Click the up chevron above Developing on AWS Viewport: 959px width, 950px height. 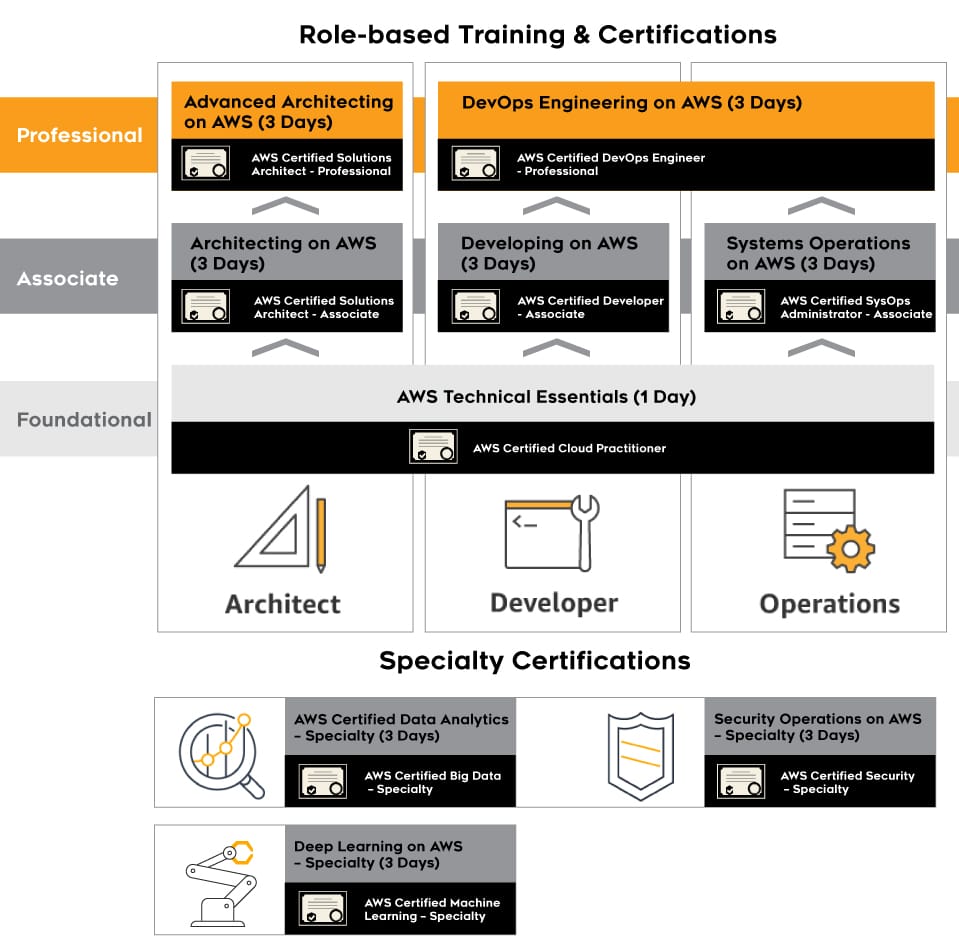(x=556, y=206)
